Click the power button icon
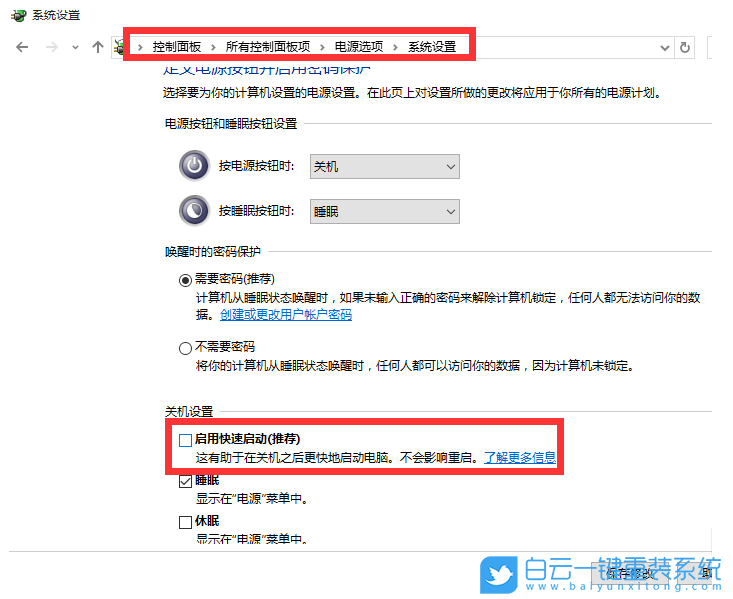The image size is (733, 599). pyautogui.click(x=194, y=166)
